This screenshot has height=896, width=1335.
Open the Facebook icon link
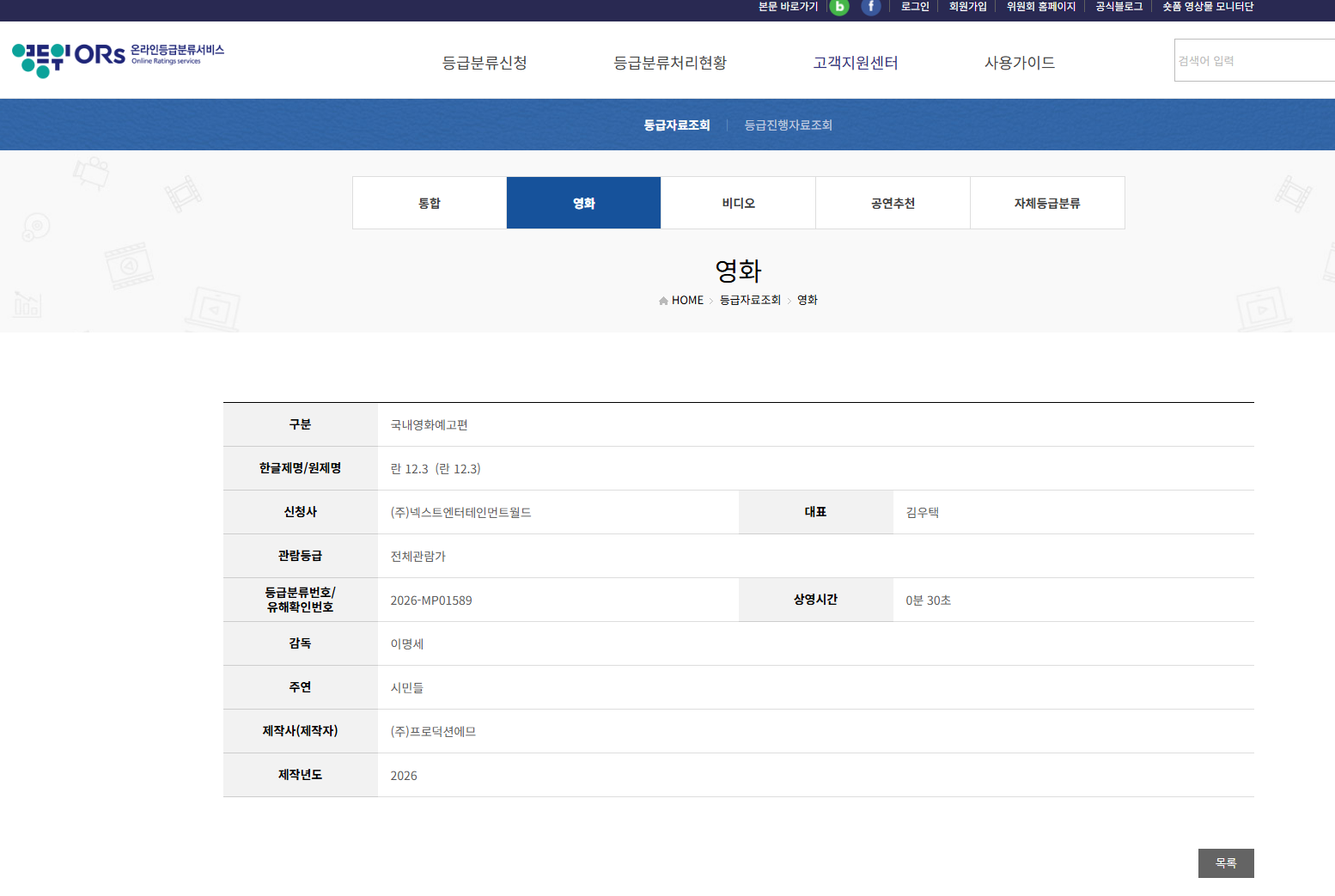coord(870,7)
